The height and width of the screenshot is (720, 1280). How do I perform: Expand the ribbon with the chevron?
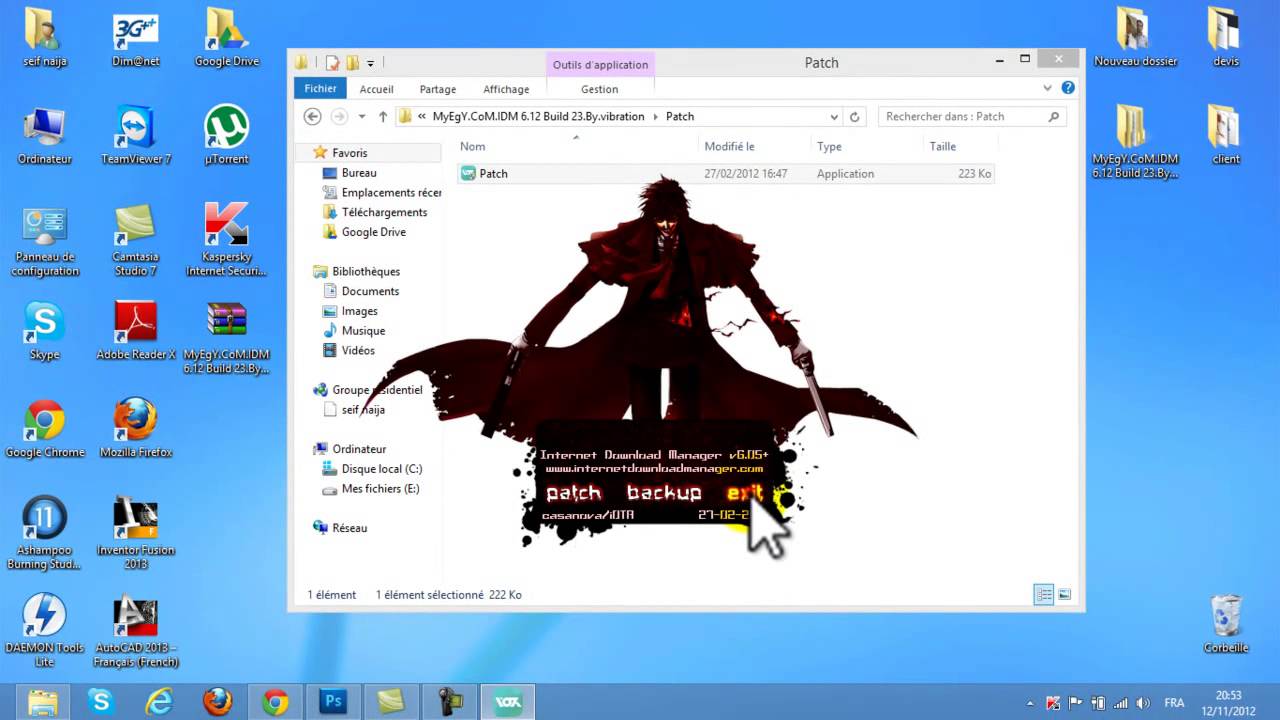1048,88
